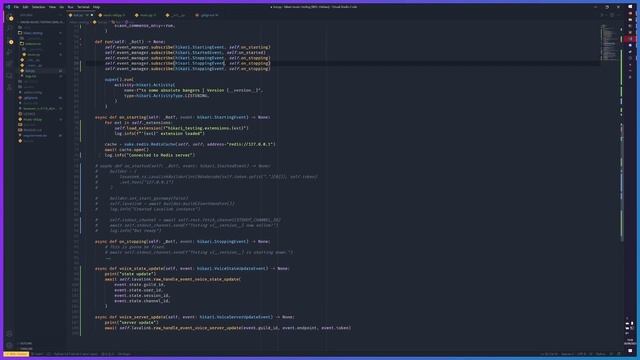Click the 'async def on_starting' line

tap(182, 117)
